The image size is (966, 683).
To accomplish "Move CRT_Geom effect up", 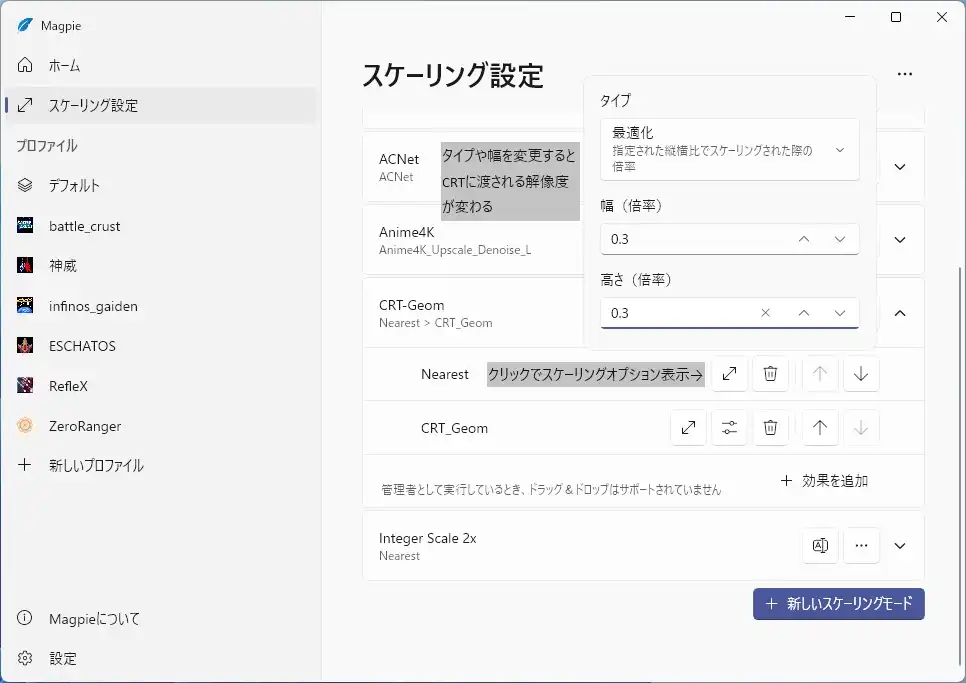I will coord(820,428).
